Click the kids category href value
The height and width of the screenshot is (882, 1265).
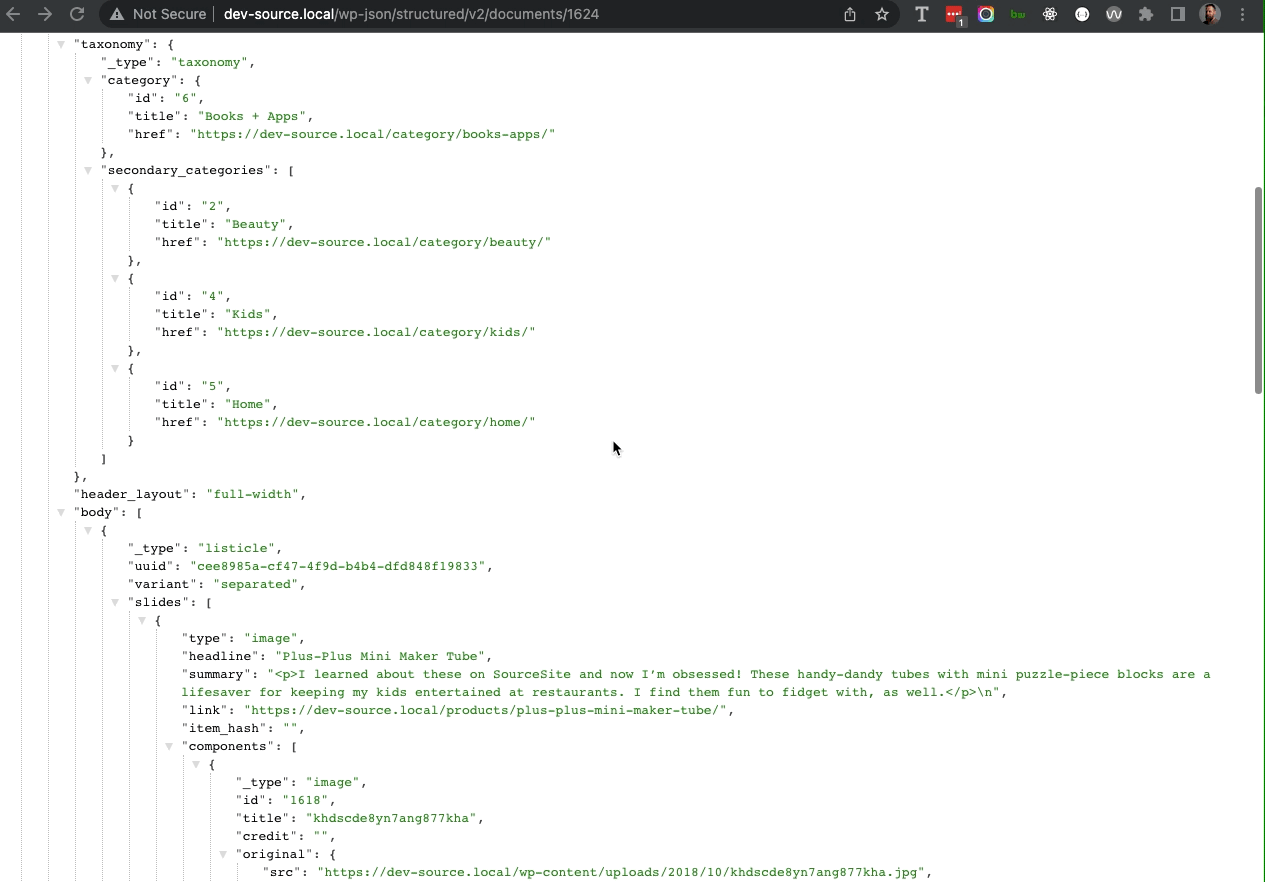(376, 332)
